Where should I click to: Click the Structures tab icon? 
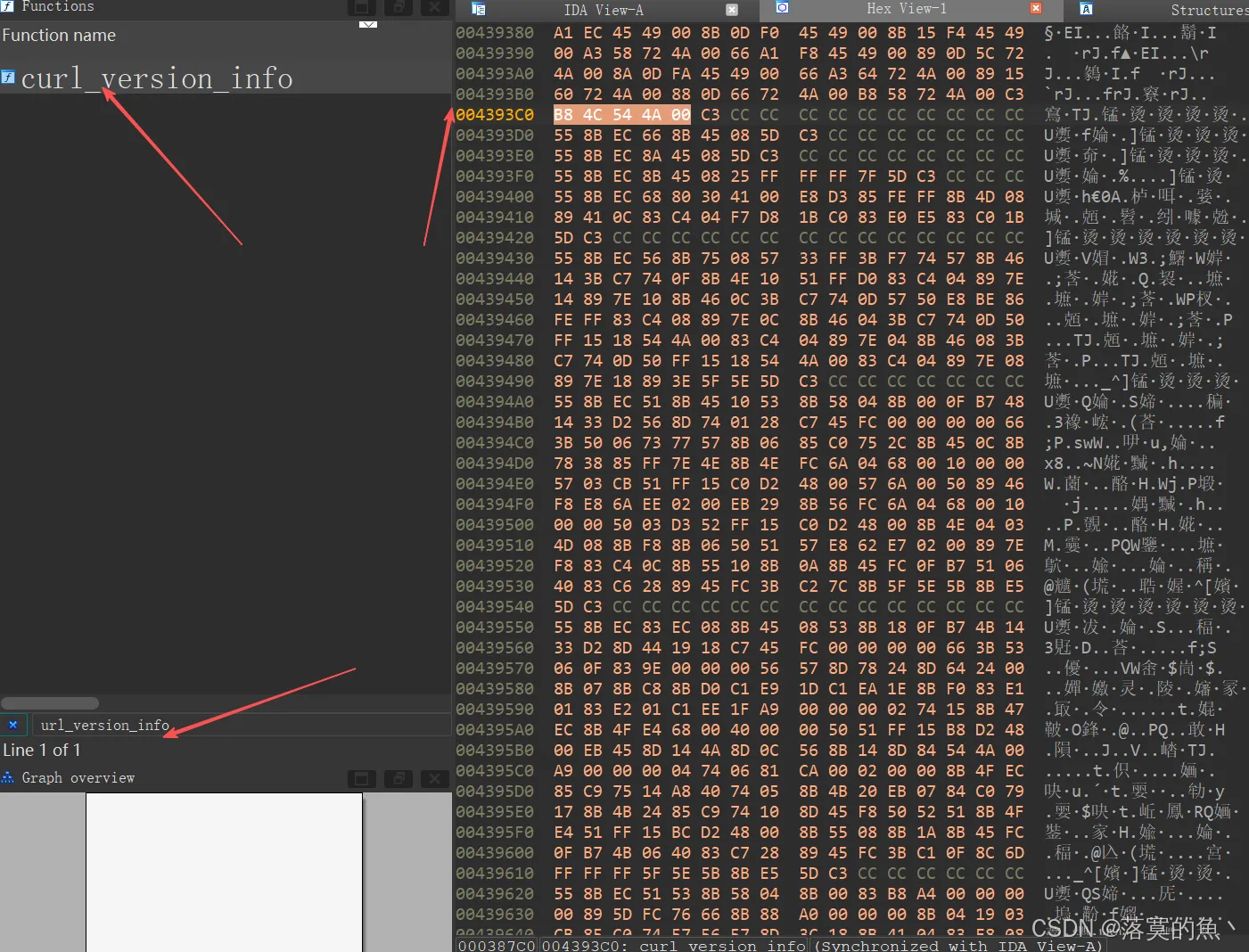point(1086,9)
